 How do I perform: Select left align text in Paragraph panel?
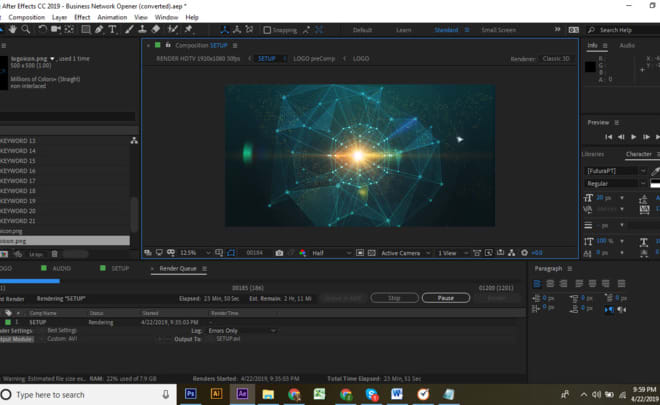click(537, 284)
